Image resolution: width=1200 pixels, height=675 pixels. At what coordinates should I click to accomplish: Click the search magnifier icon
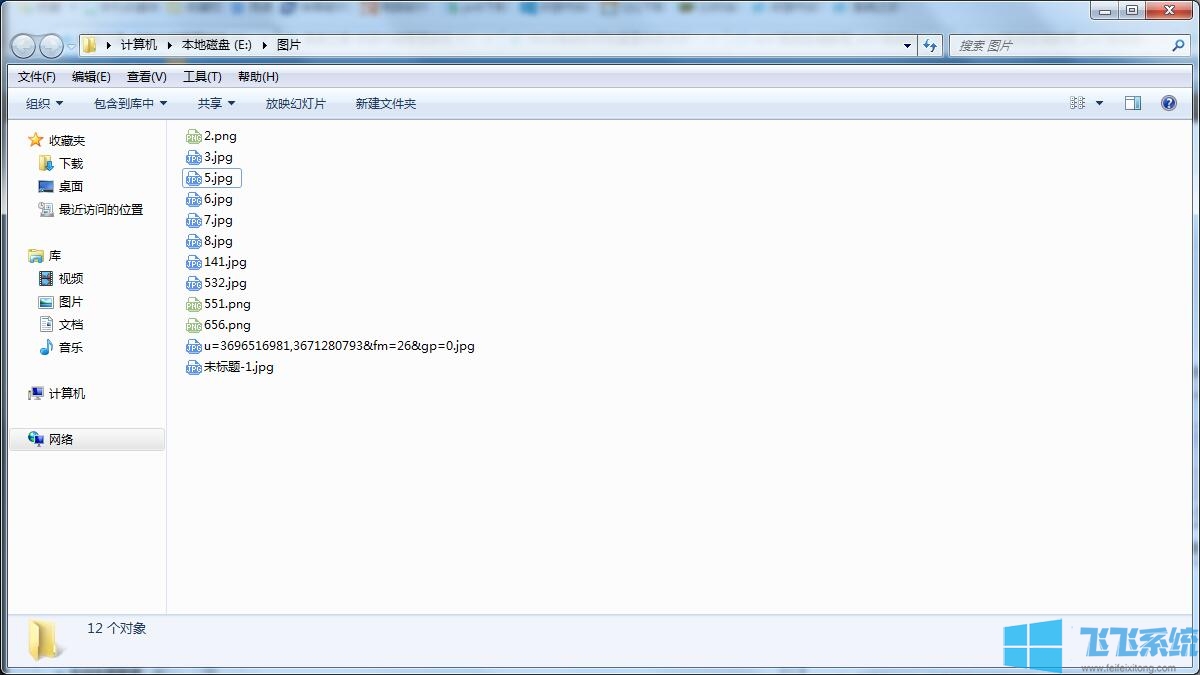click(x=1178, y=46)
